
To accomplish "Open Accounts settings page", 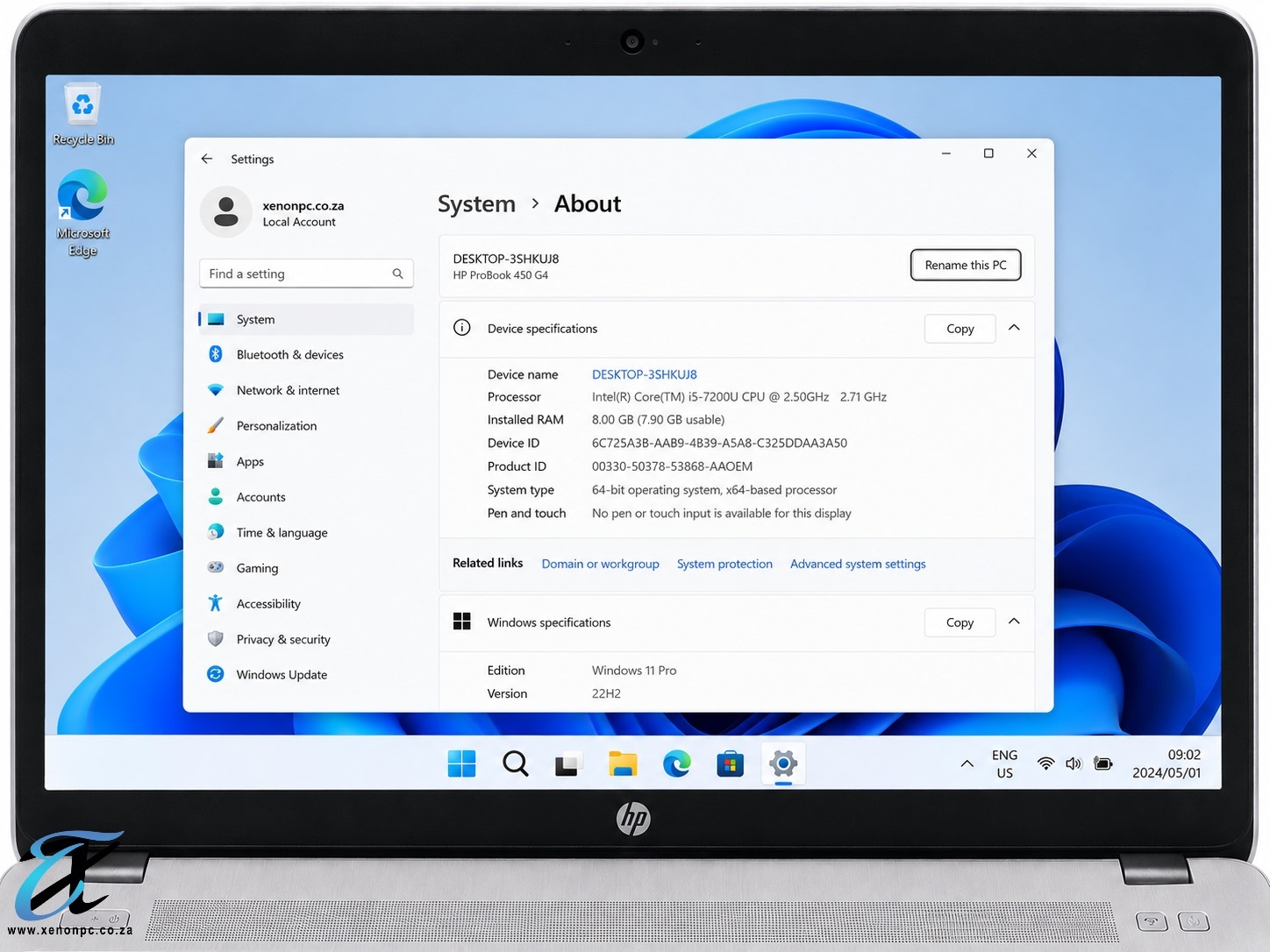I will (x=306, y=496).
